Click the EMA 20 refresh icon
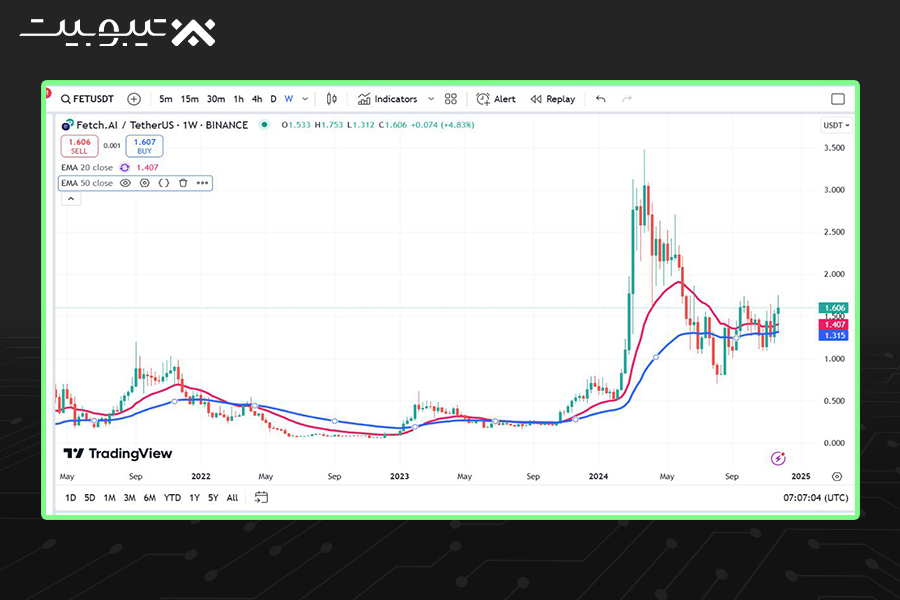 point(125,168)
